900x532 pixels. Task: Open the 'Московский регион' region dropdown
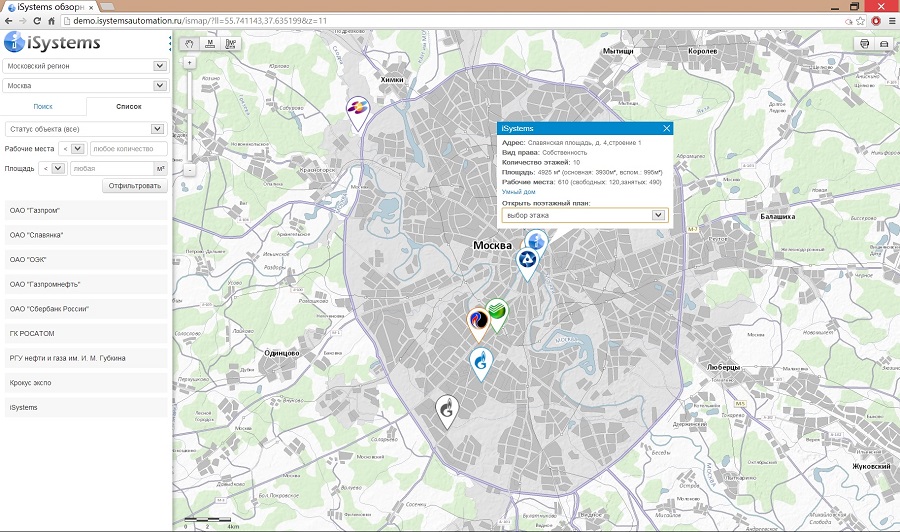[x=86, y=66]
